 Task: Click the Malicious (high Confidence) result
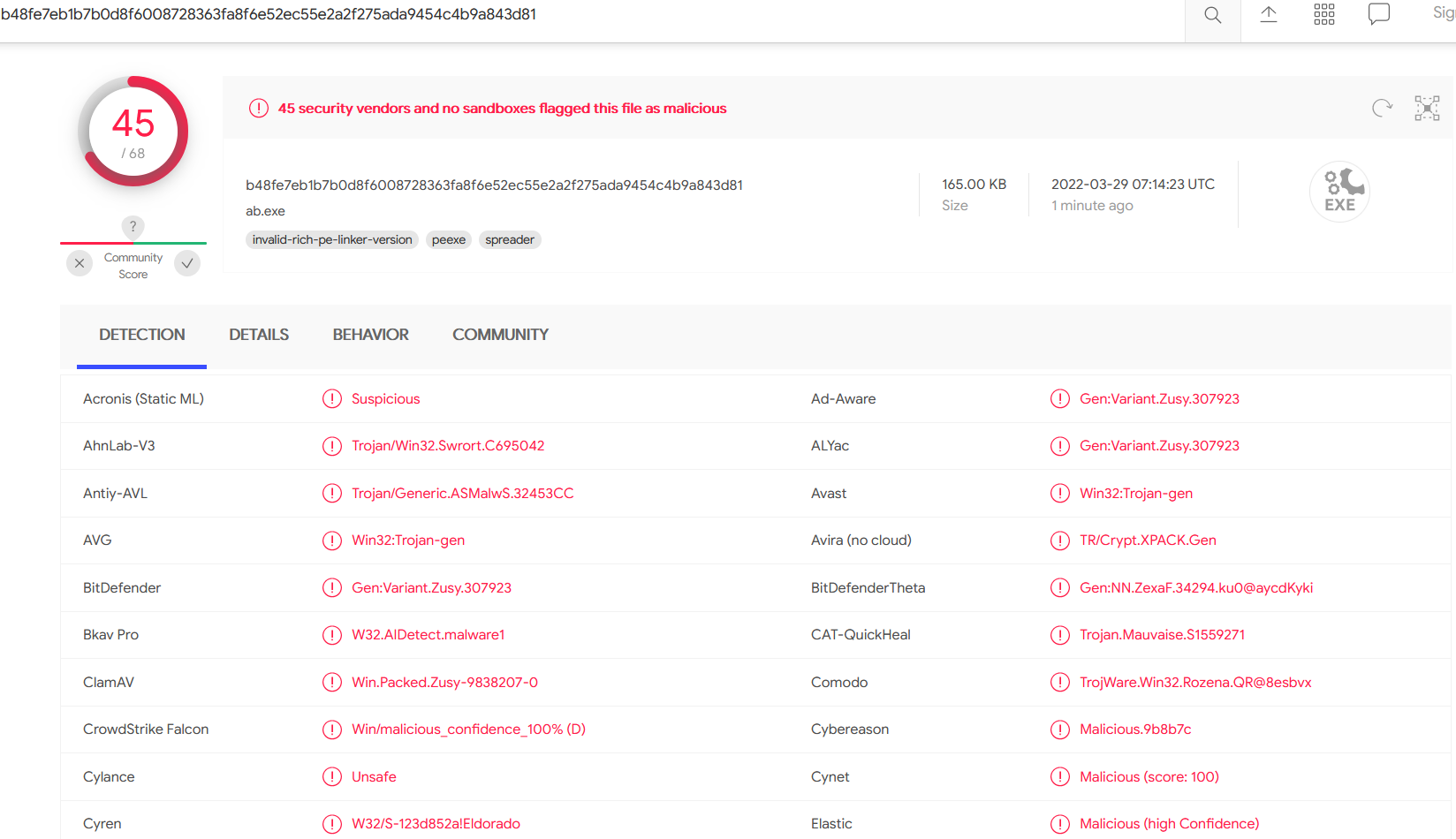pyautogui.click(x=1170, y=824)
